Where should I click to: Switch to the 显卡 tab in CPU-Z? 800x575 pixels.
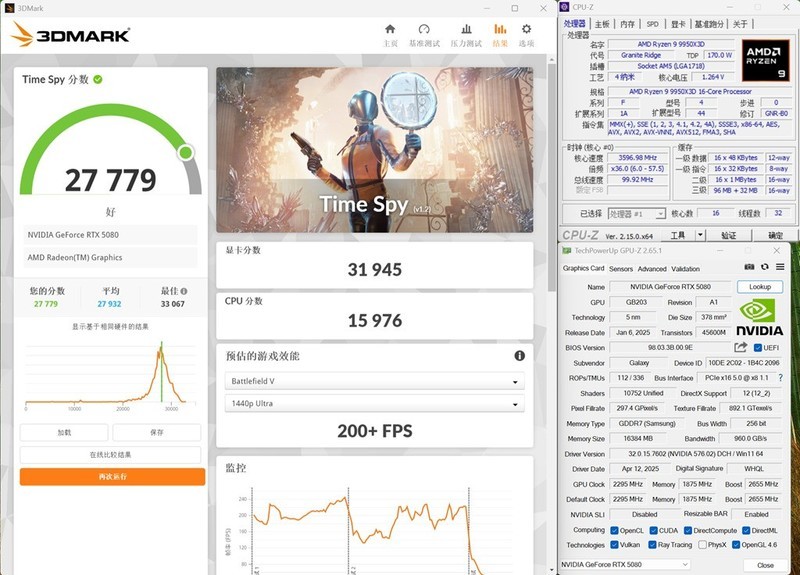click(678, 24)
